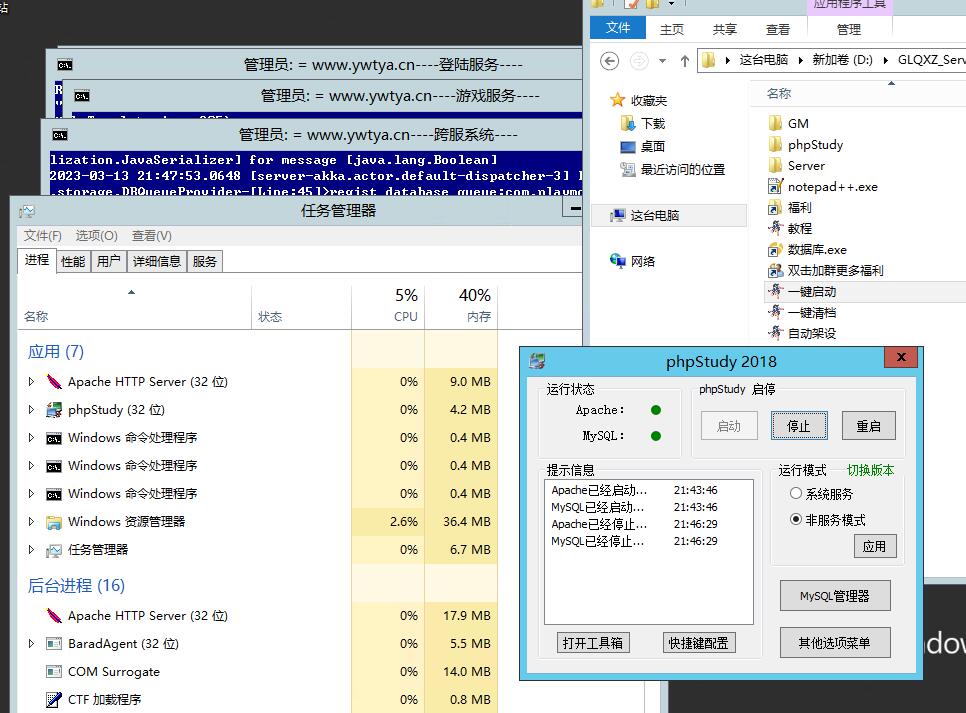Switch to the 性能 tab
Image resolution: width=966 pixels, height=713 pixels.
pyautogui.click(x=73, y=261)
